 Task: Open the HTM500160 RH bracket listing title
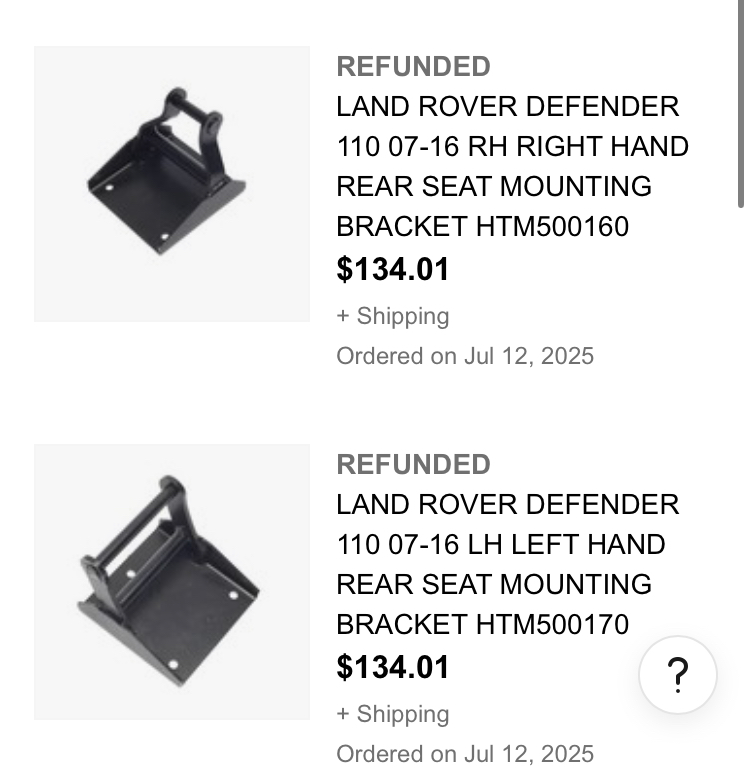click(x=511, y=166)
